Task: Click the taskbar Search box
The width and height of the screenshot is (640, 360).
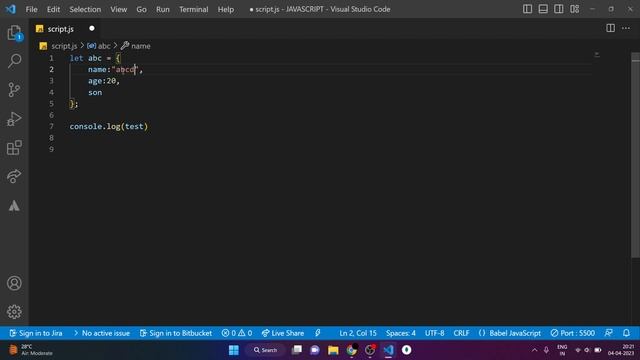Action: tap(265, 350)
